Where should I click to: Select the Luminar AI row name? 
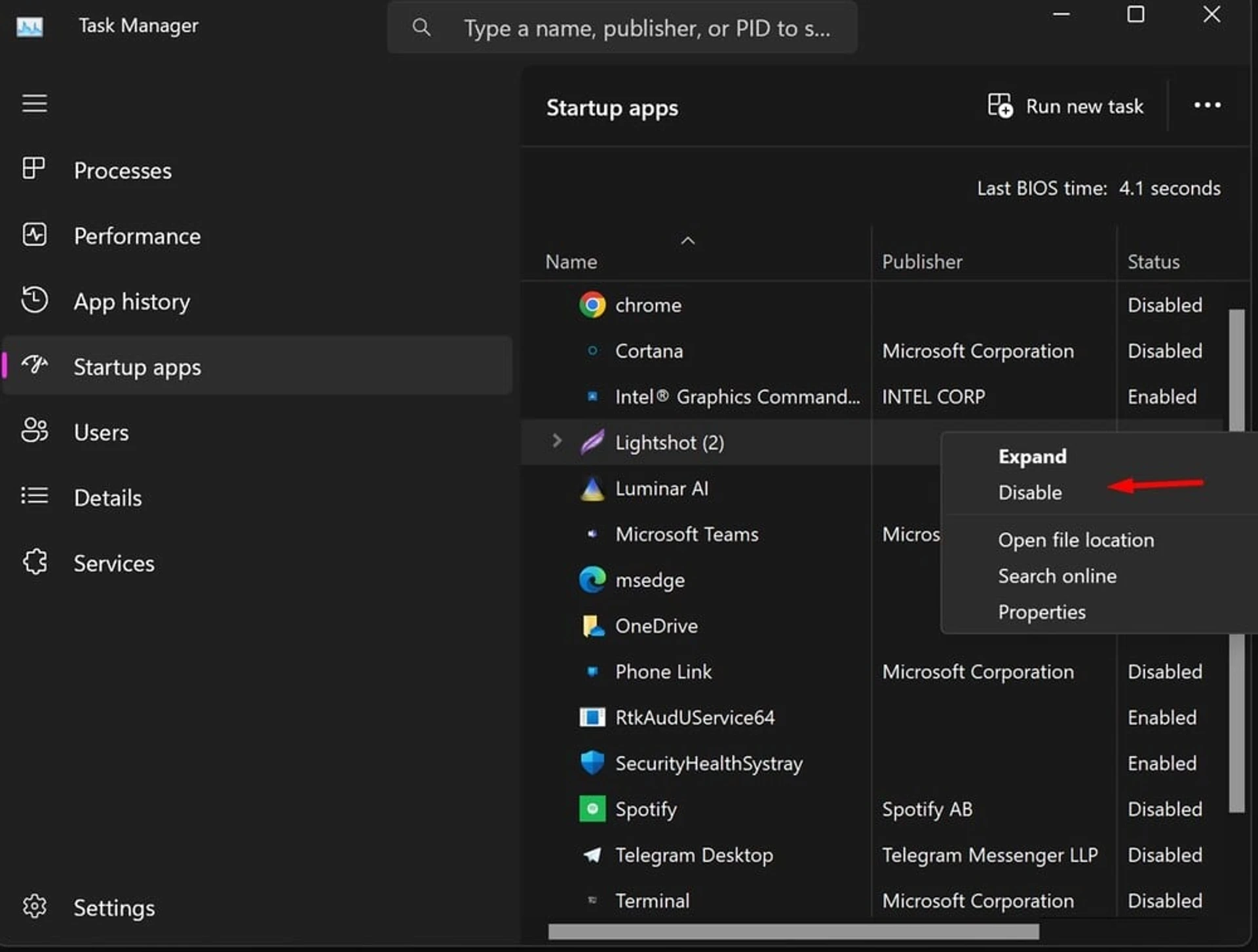(662, 489)
